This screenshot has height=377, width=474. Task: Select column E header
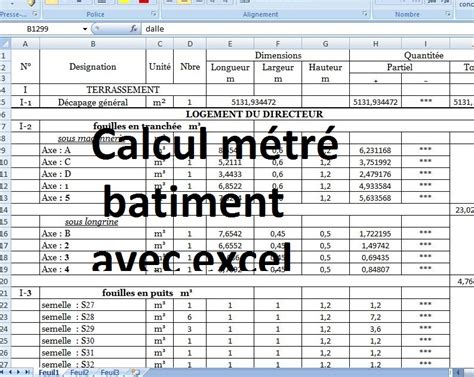230,44
